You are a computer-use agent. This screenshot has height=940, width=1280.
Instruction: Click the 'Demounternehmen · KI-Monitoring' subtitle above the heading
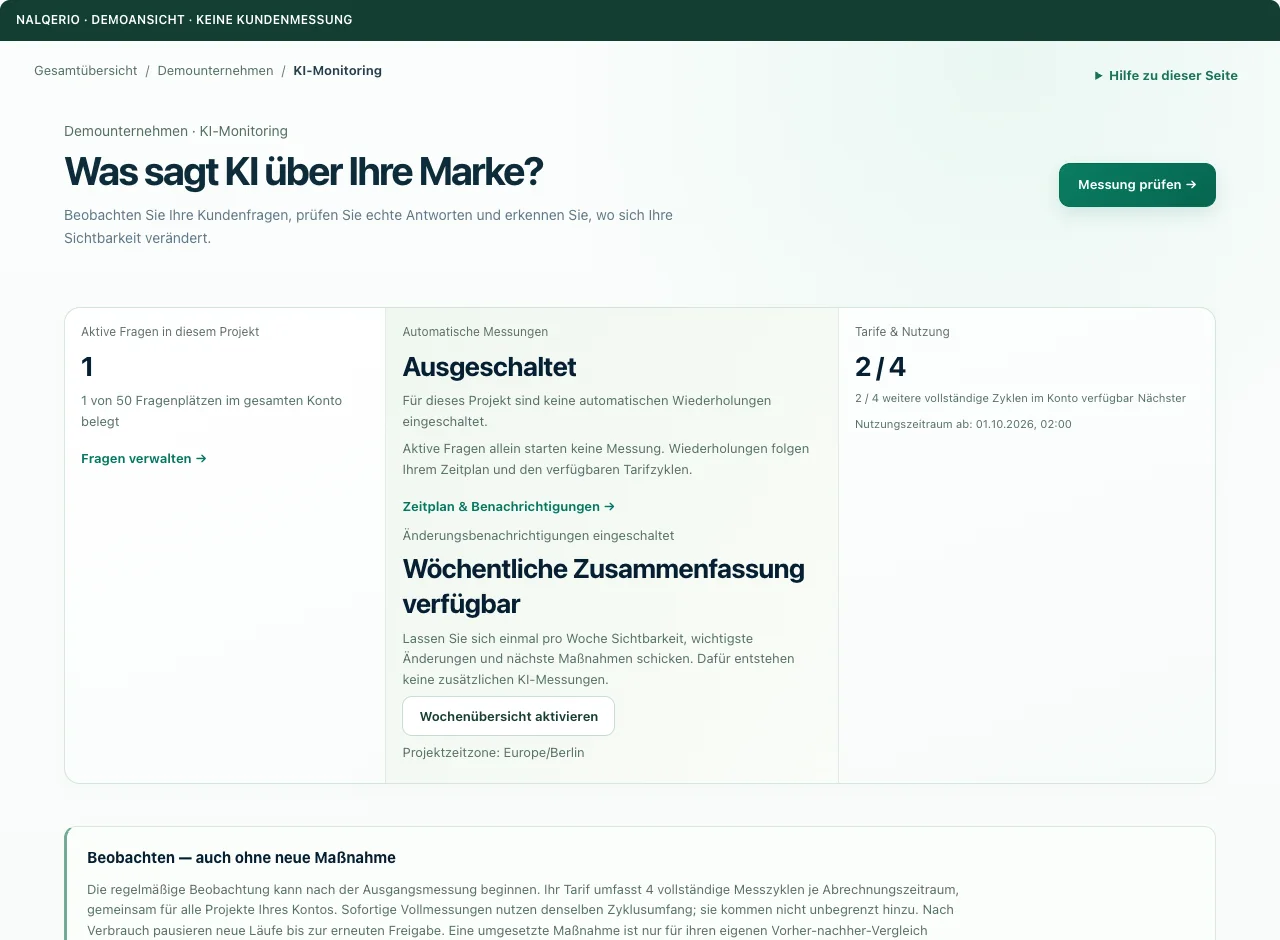coord(176,131)
